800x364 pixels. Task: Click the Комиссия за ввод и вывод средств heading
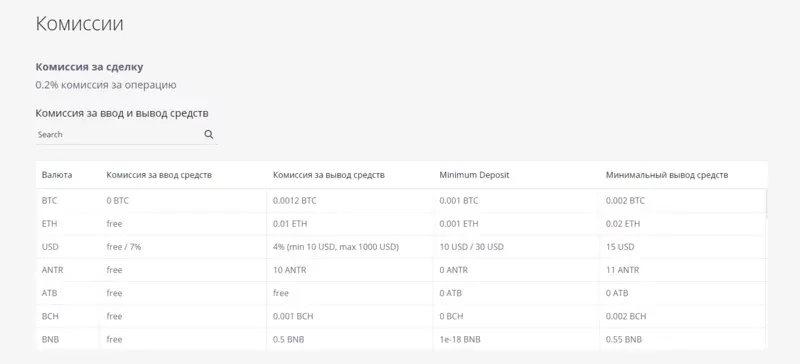[x=122, y=113]
